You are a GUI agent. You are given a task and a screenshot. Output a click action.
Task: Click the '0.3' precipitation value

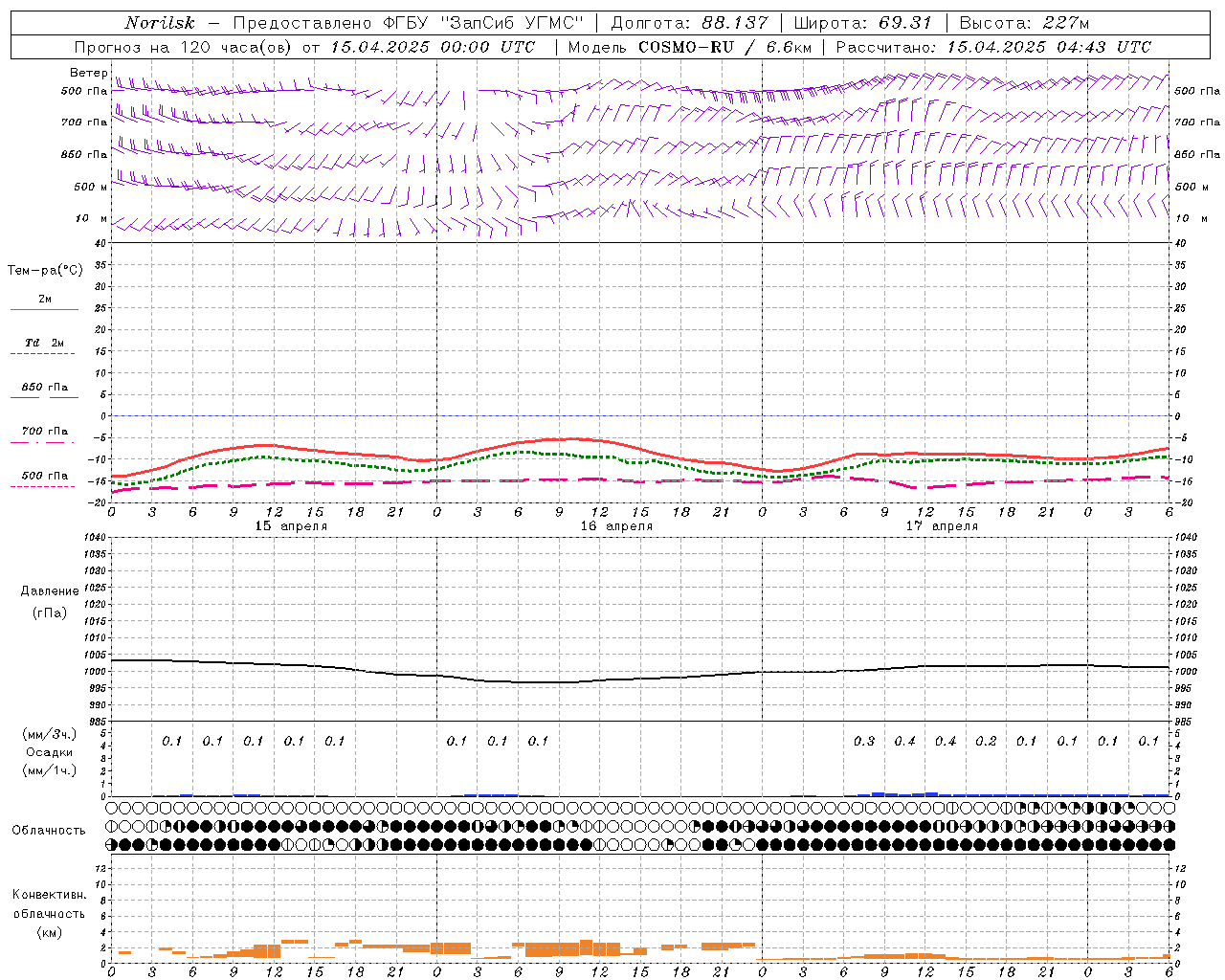[864, 742]
